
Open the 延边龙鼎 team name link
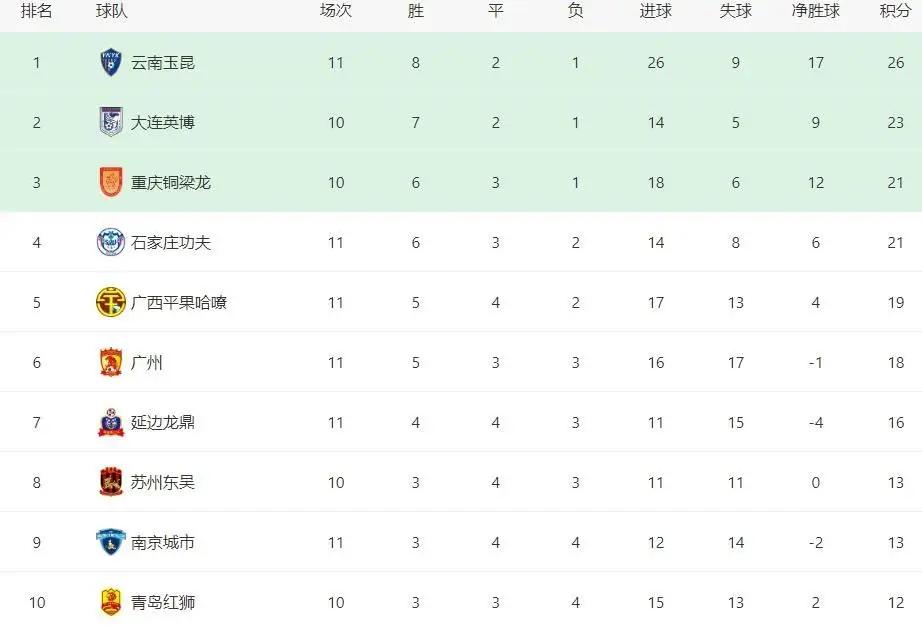coord(162,423)
